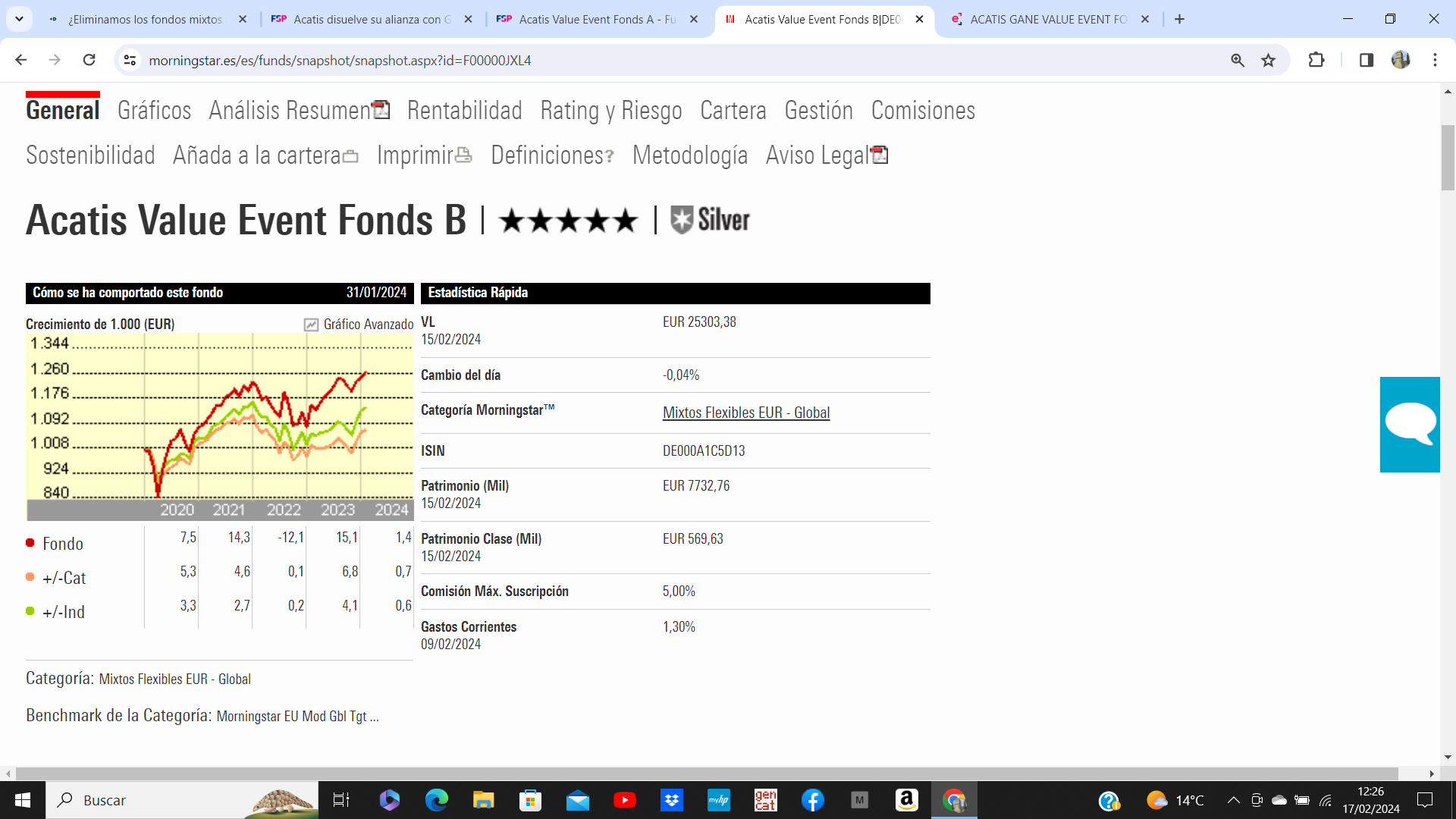The width and height of the screenshot is (1456, 819).
Task: Open the Metodología link
Action: [x=690, y=155]
